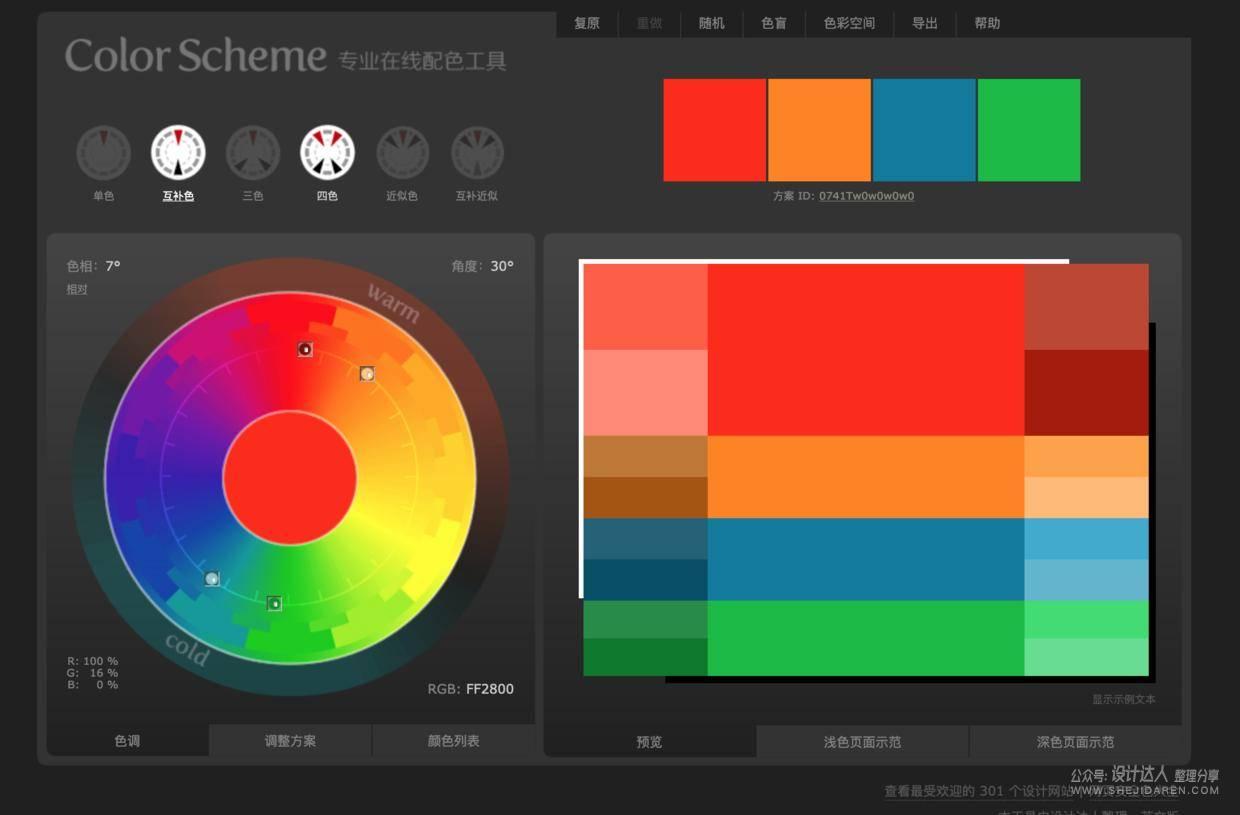This screenshot has height=815, width=1240.
Task: Open the 随机 randomize option
Action: point(711,23)
